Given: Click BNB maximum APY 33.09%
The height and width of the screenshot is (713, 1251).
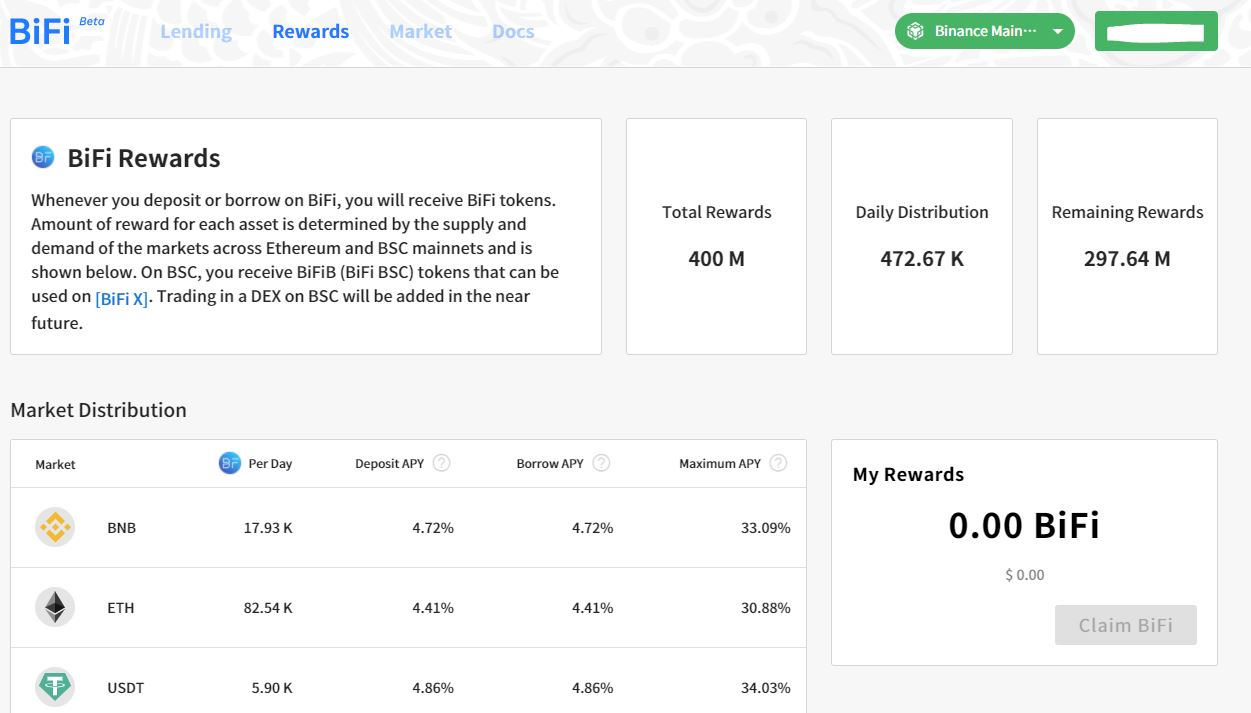Looking at the screenshot, I should [765, 527].
